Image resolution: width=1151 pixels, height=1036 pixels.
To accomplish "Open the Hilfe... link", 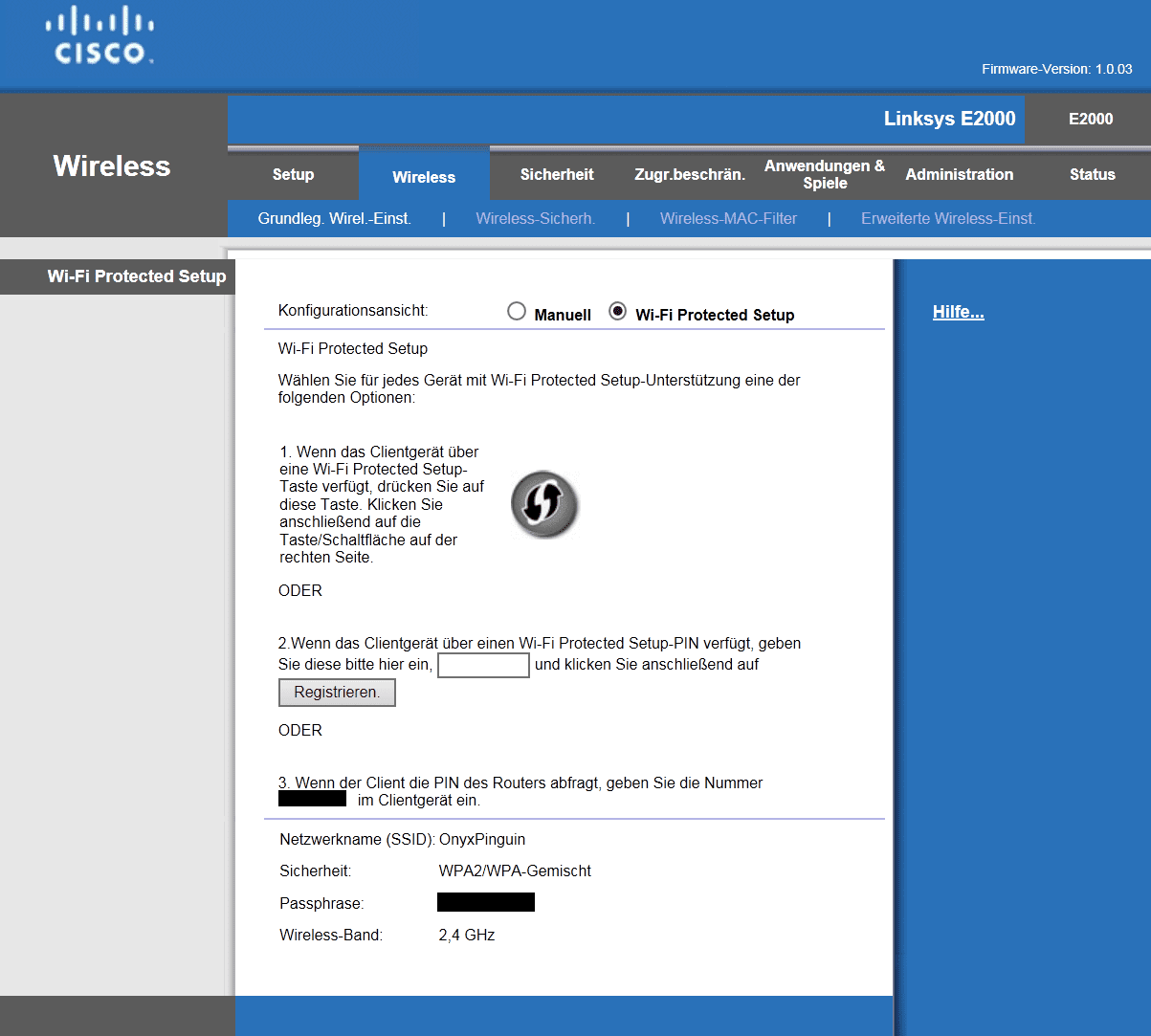I will 958,312.
